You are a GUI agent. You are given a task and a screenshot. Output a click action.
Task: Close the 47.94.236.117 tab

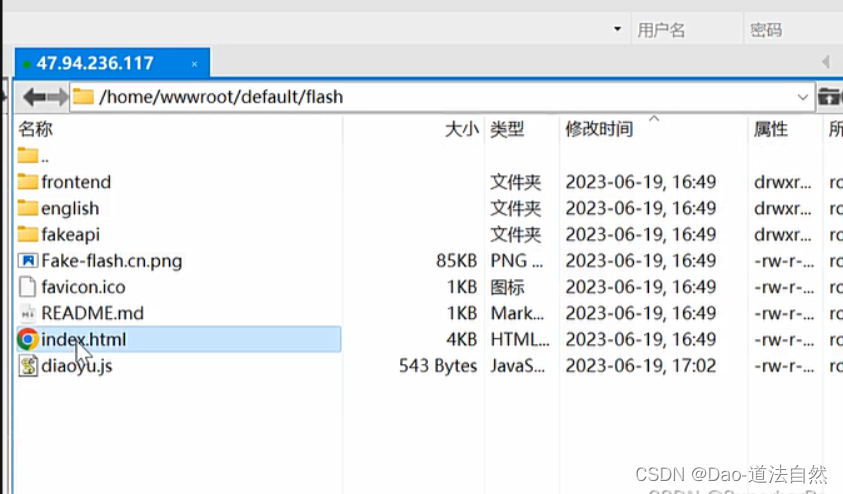click(195, 64)
